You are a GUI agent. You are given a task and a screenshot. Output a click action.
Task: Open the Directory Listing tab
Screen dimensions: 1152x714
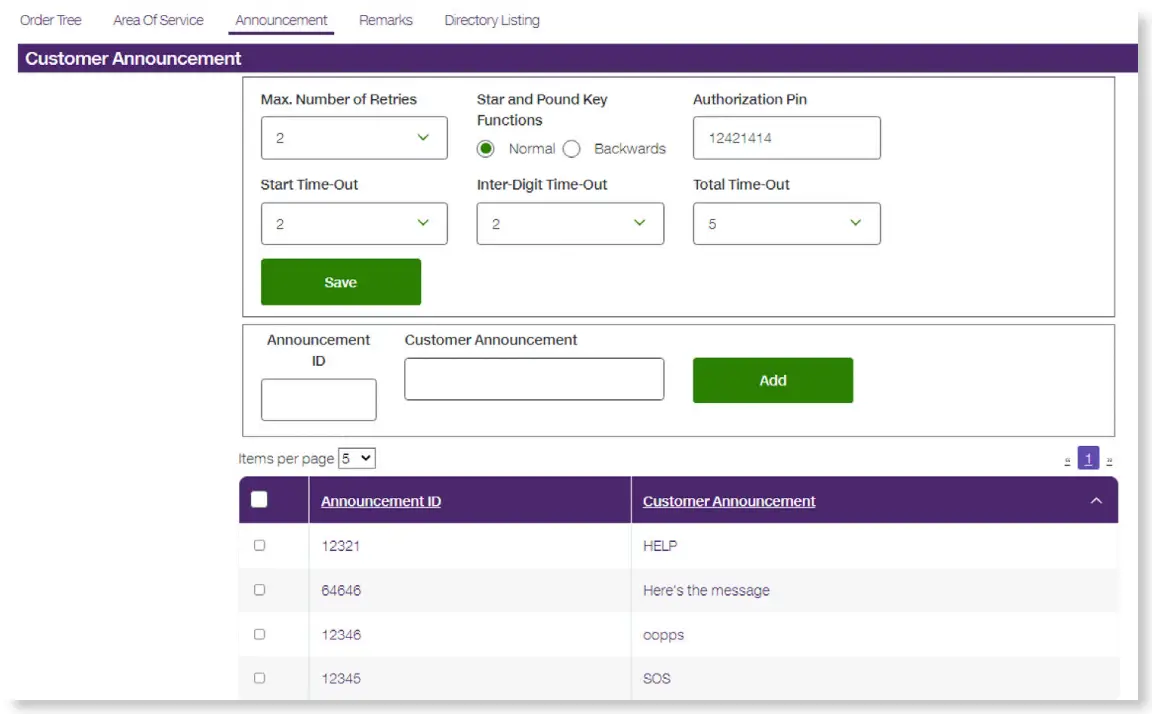[x=492, y=20]
